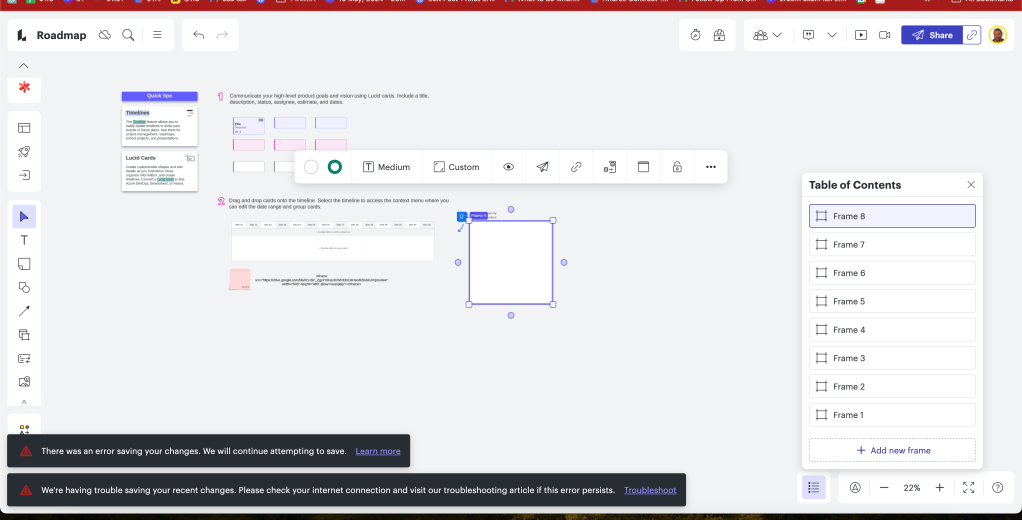The height and width of the screenshot is (520, 1022).
Task: Open the import icon in left sidebar
Action: pyautogui.click(x=24, y=175)
